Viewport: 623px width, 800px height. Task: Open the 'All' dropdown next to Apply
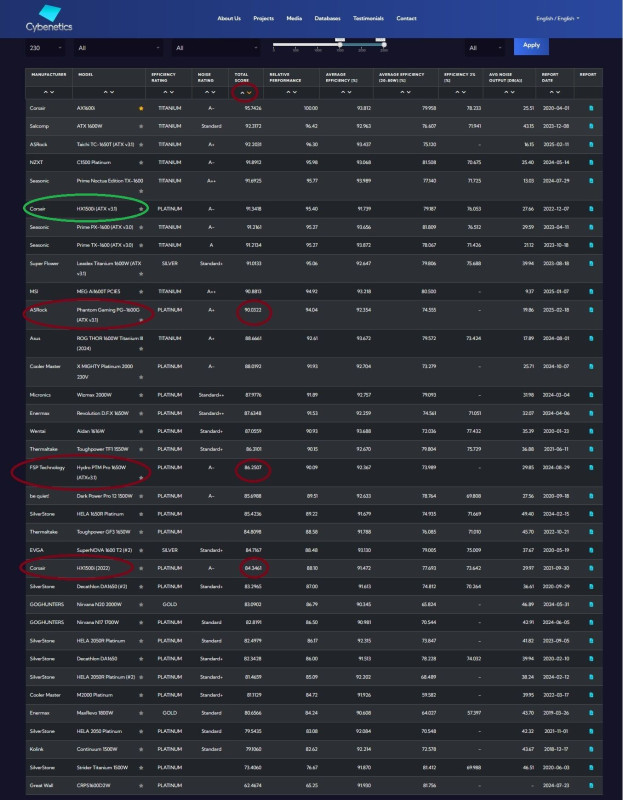[485, 48]
